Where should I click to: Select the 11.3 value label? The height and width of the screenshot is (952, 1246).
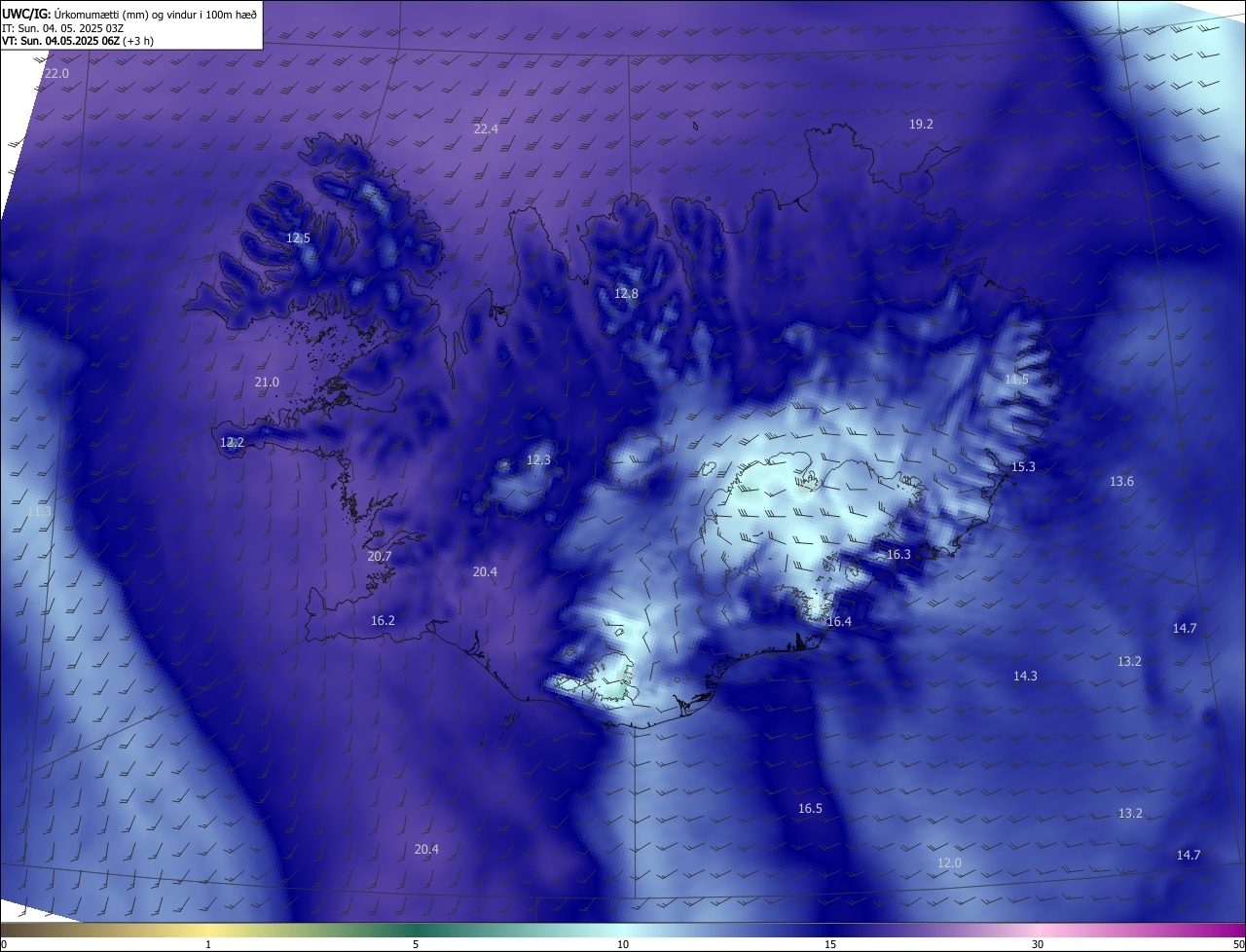click(39, 511)
